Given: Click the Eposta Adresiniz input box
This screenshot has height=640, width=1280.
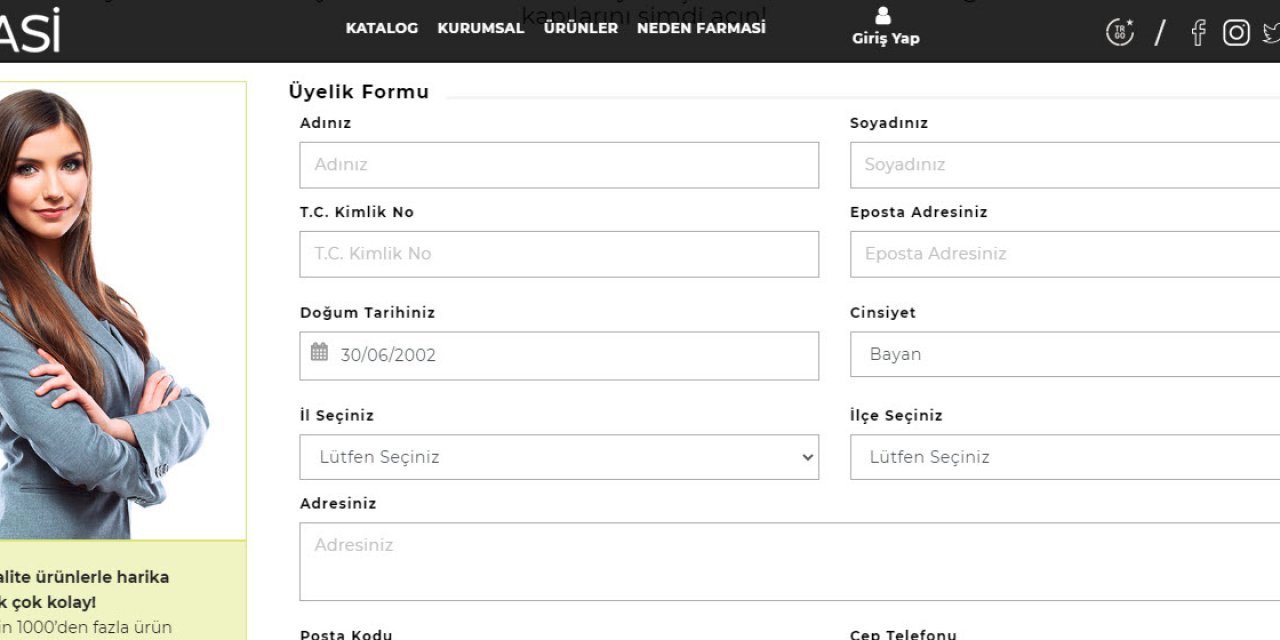Looking at the screenshot, I should 1064,254.
